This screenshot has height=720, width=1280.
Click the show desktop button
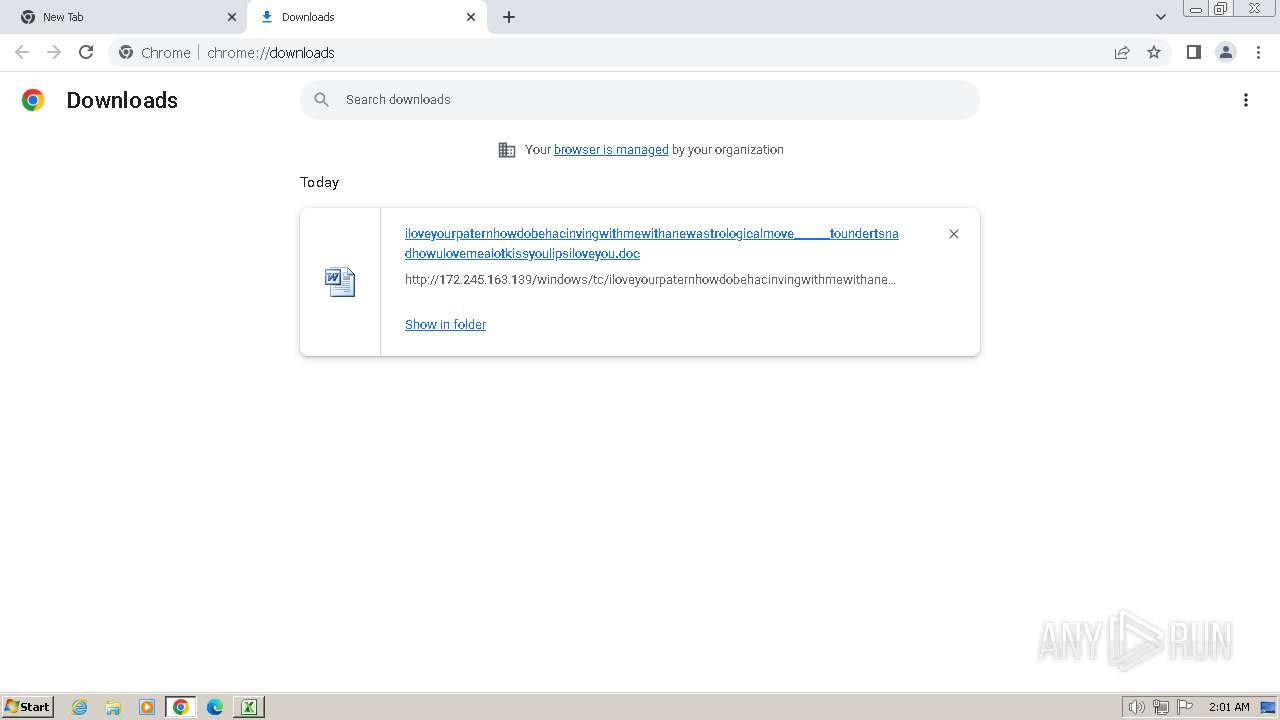[1269, 707]
